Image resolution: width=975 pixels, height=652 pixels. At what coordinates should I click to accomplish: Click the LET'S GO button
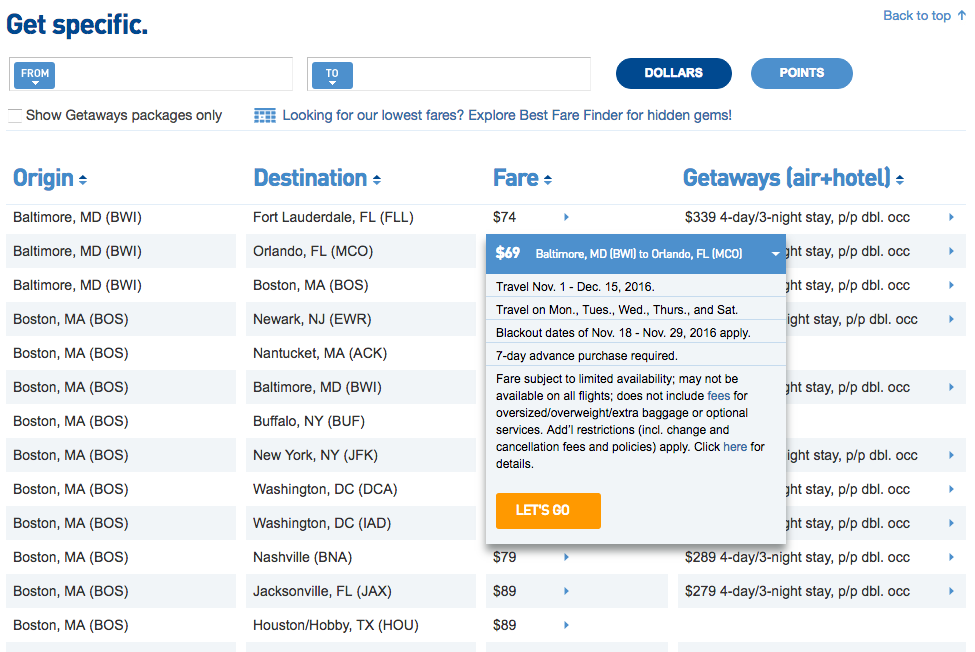click(548, 510)
